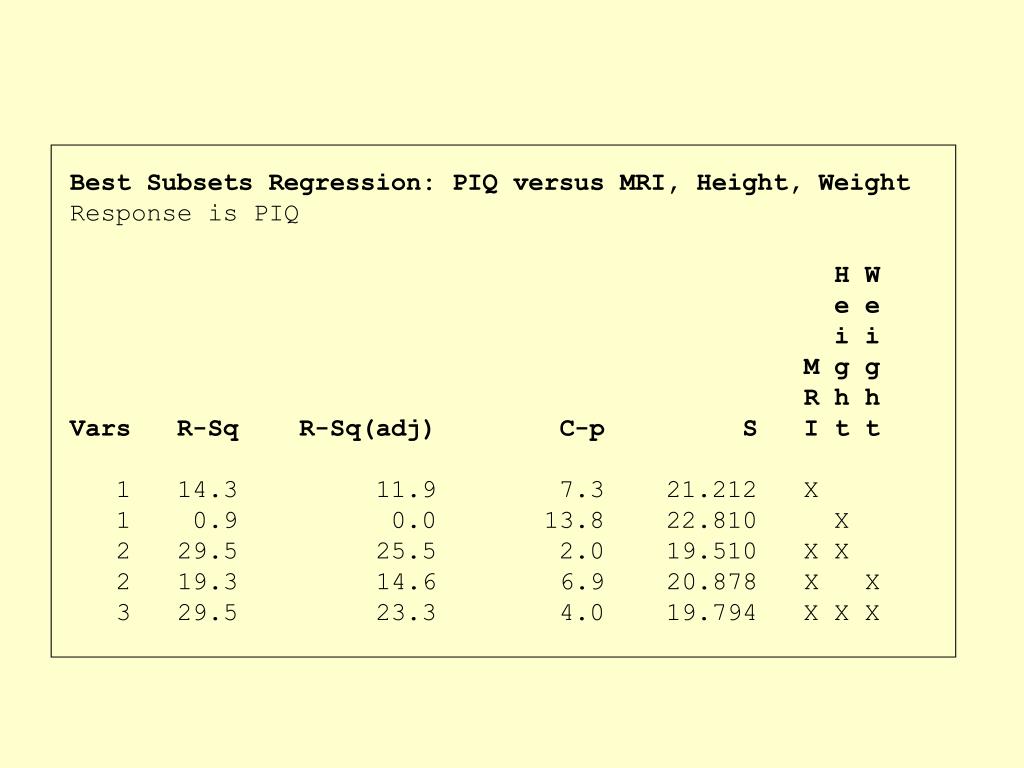This screenshot has height=768, width=1024.
Task: Click the MRI X mark in first row
Action: [x=811, y=490]
